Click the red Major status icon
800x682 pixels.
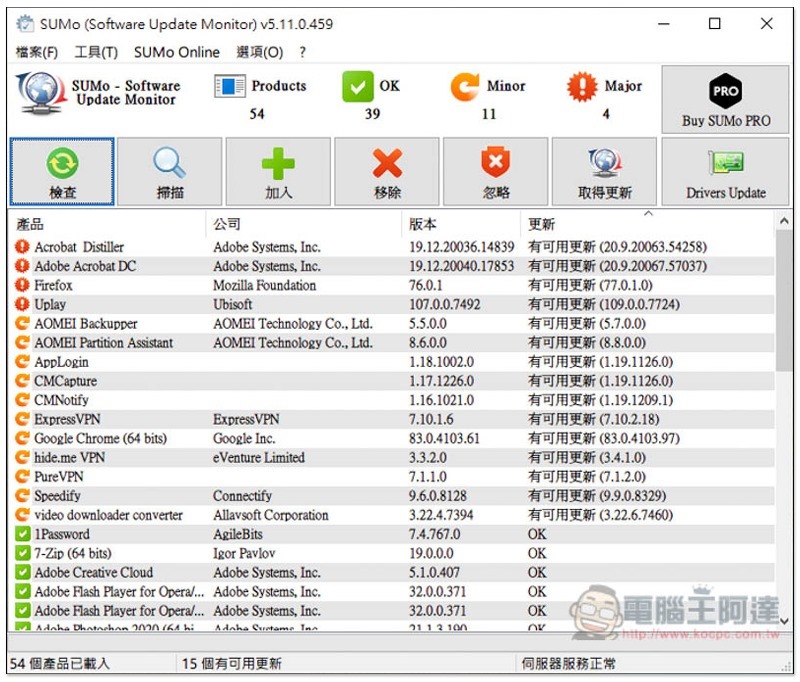click(x=581, y=87)
